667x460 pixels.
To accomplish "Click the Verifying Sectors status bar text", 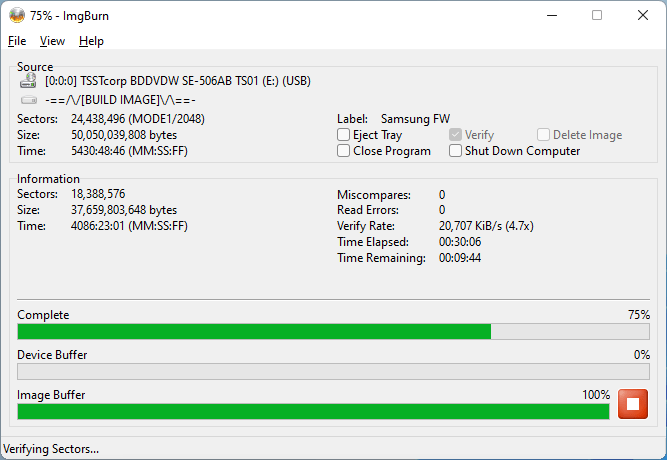I will click(52, 449).
